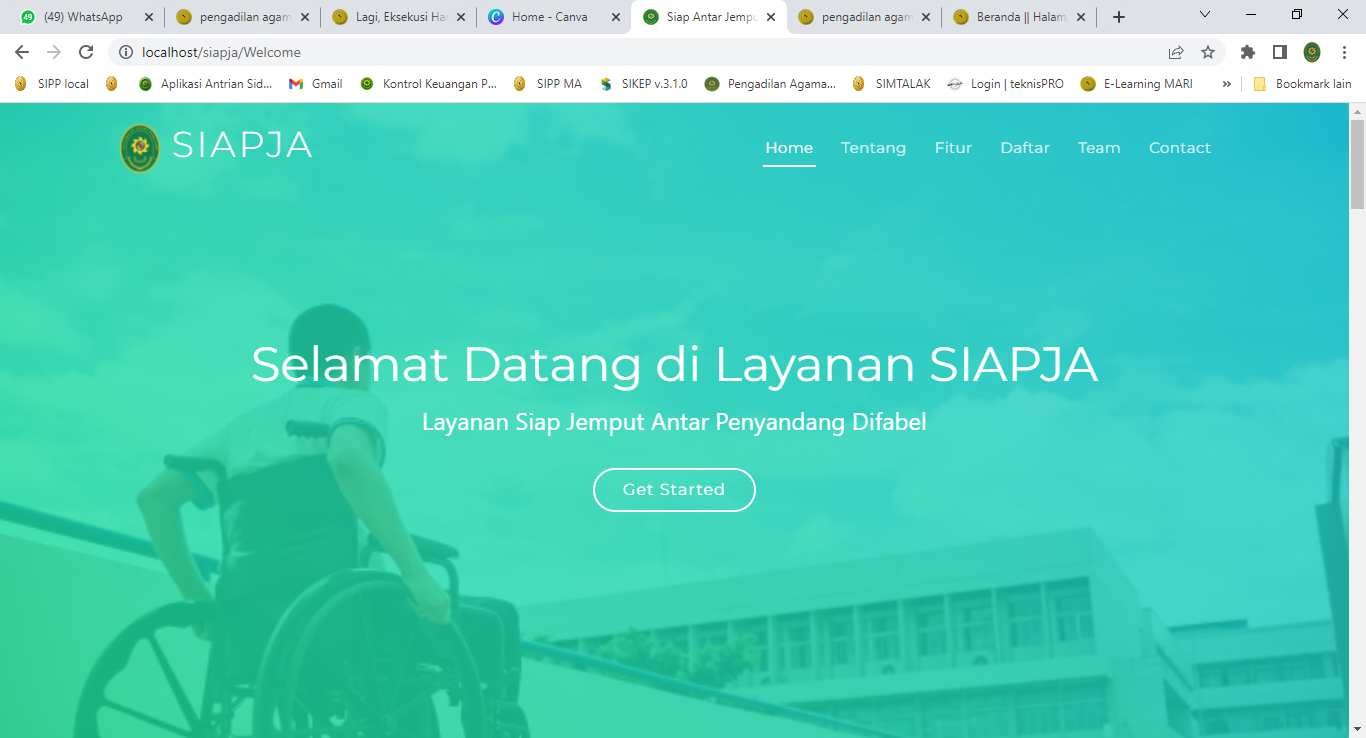The image size is (1366, 738).
Task: Open the SIMTALAK bookmark
Action: pos(891,84)
